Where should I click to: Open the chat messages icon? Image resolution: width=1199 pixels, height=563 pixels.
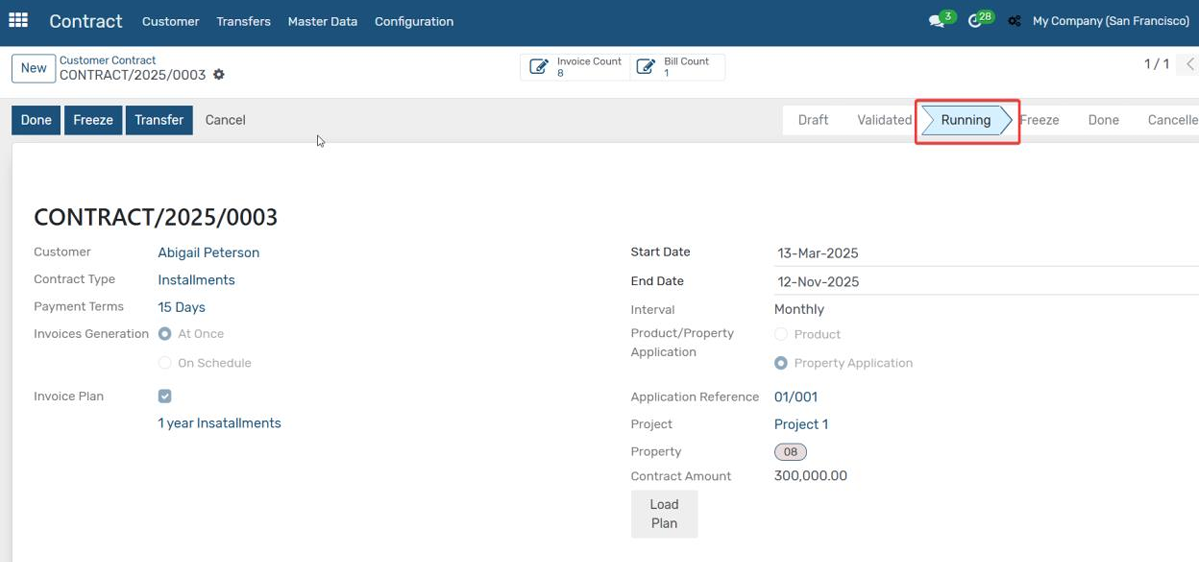(936, 22)
